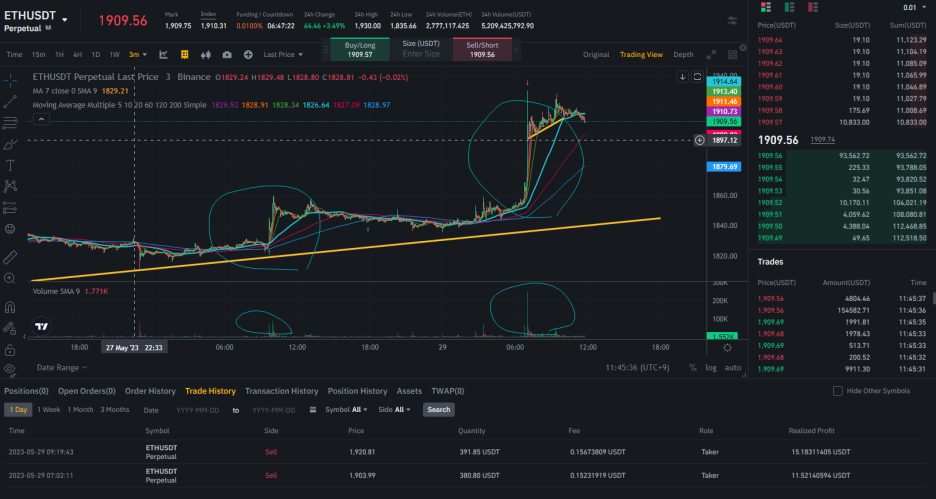The height and width of the screenshot is (499, 936).
Task: Switch chart to the 1H interval
Action: pos(59,54)
